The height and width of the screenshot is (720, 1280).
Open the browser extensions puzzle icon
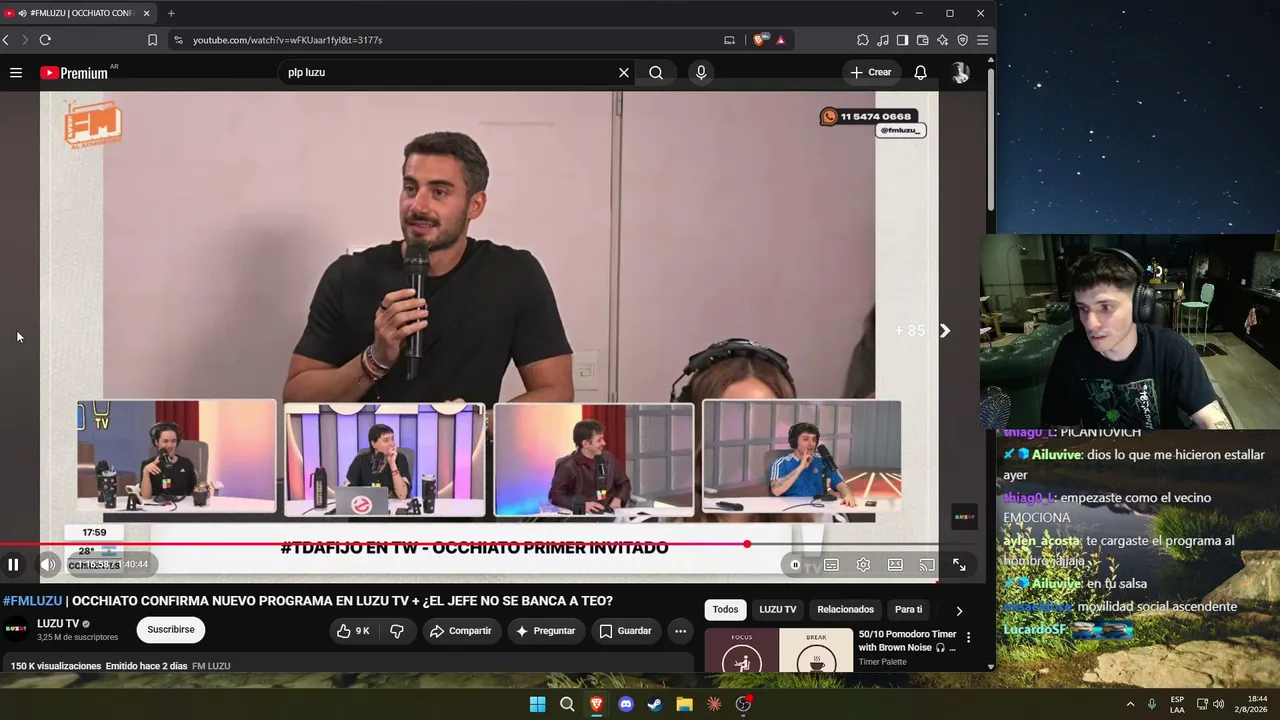[x=863, y=40]
